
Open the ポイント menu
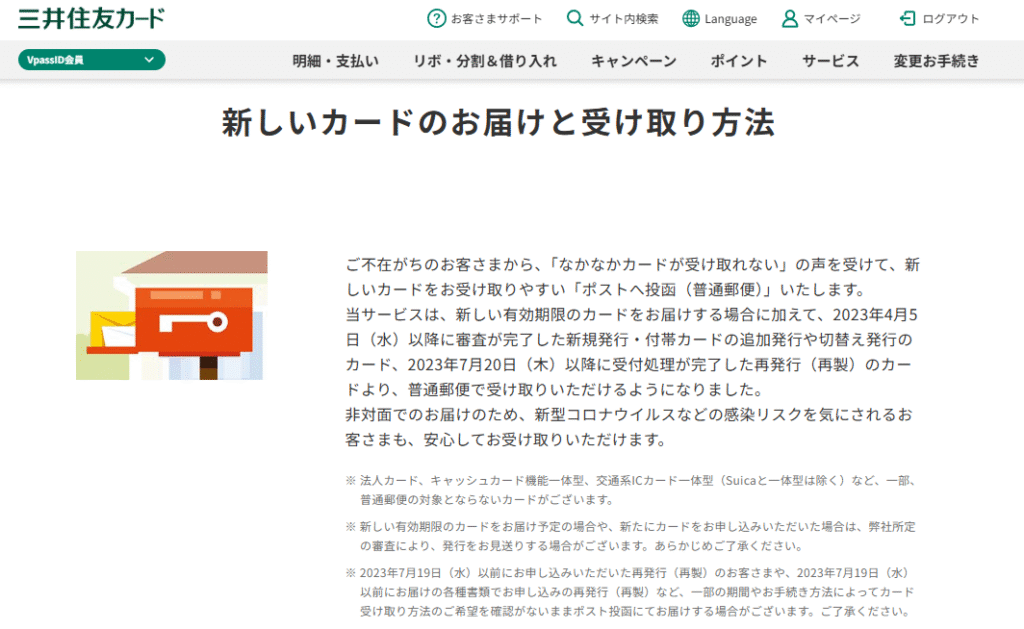739,61
